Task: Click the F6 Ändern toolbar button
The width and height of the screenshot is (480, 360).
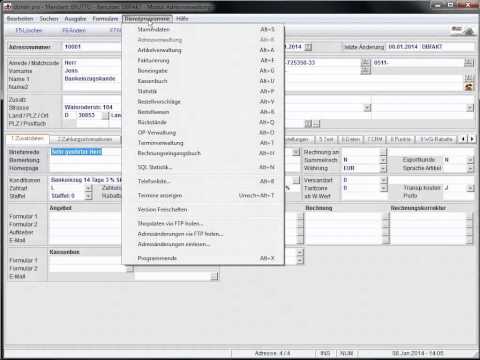Action: 74,30
